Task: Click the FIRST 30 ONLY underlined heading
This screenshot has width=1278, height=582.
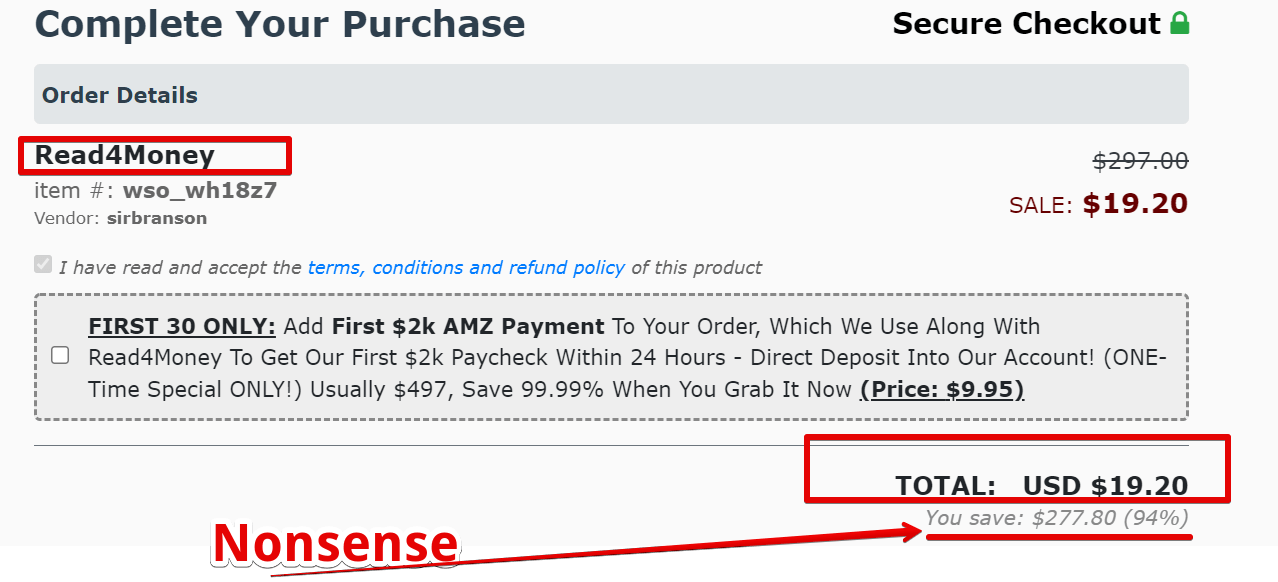Action: [182, 326]
